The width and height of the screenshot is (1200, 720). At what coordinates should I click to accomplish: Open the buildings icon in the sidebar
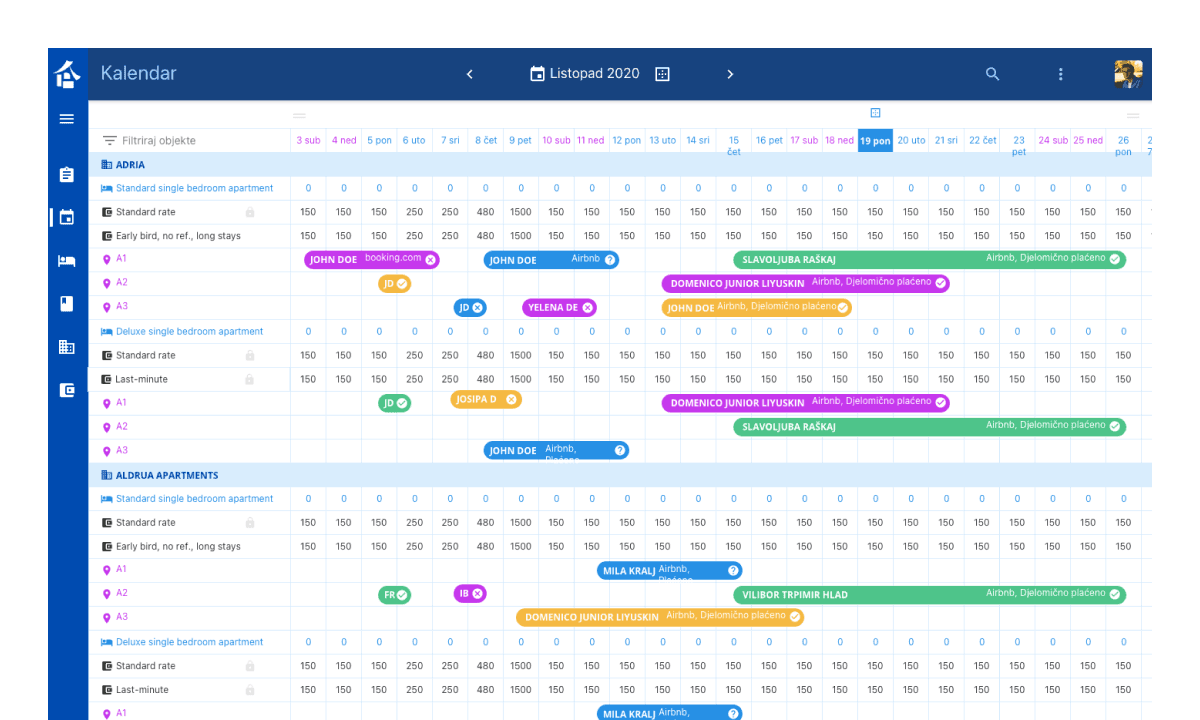tap(67, 347)
